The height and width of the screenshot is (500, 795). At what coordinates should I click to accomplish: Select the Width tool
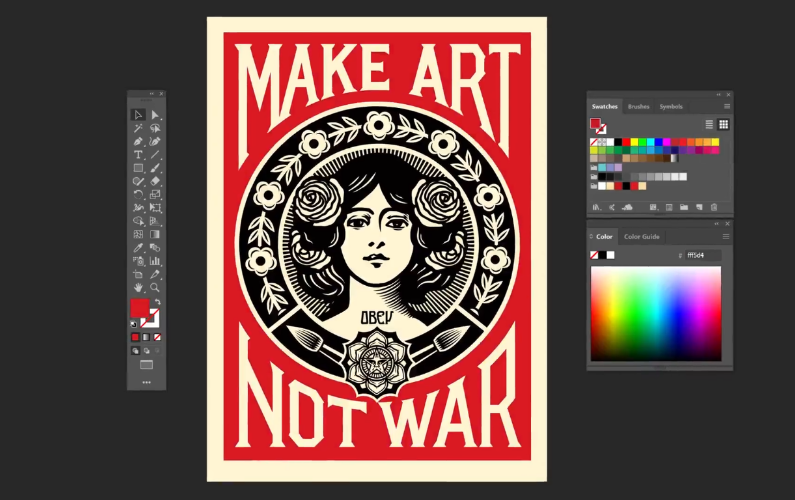tap(138, 207)
